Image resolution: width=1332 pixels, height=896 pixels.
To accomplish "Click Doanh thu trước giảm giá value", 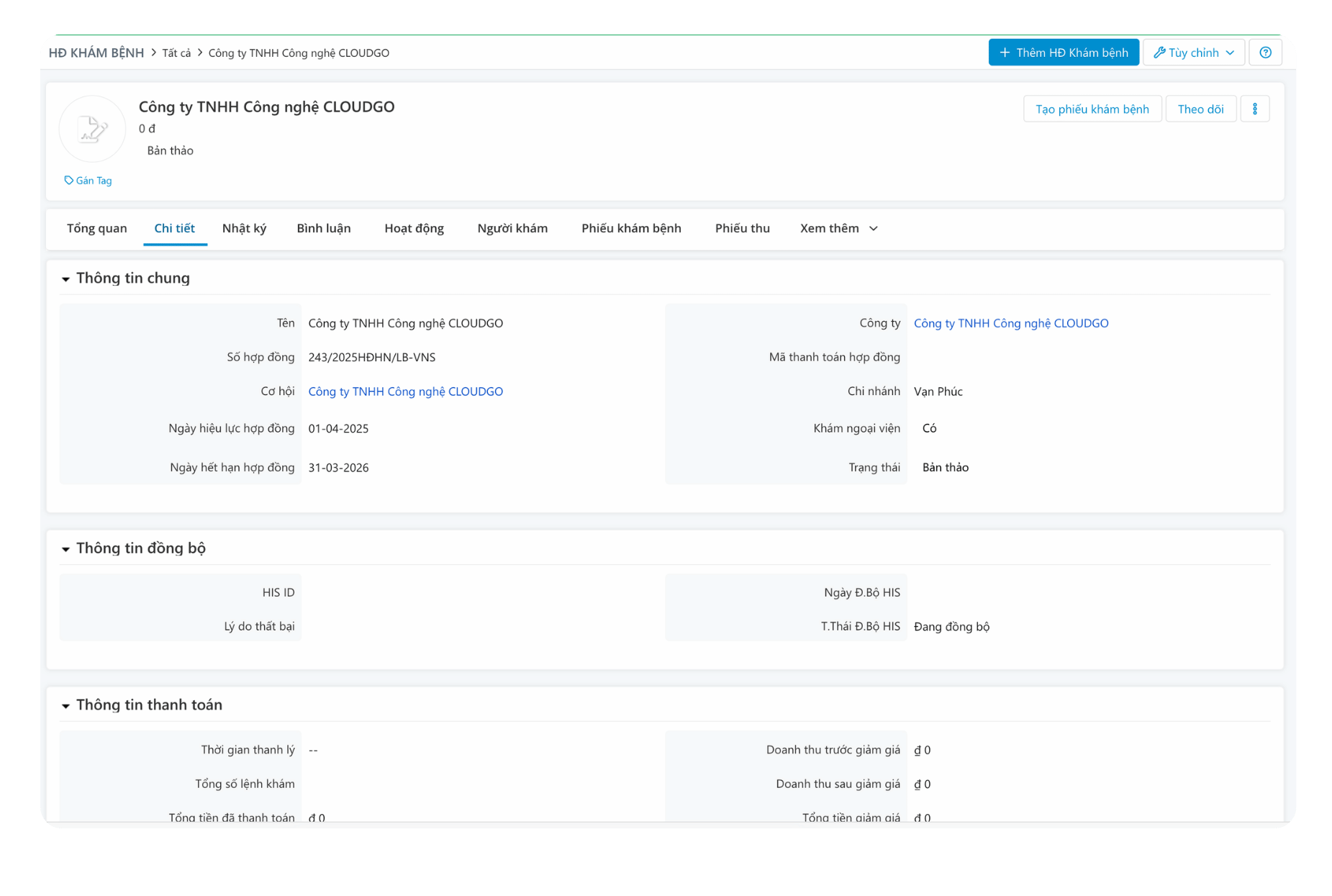I will tap(923, 750).
